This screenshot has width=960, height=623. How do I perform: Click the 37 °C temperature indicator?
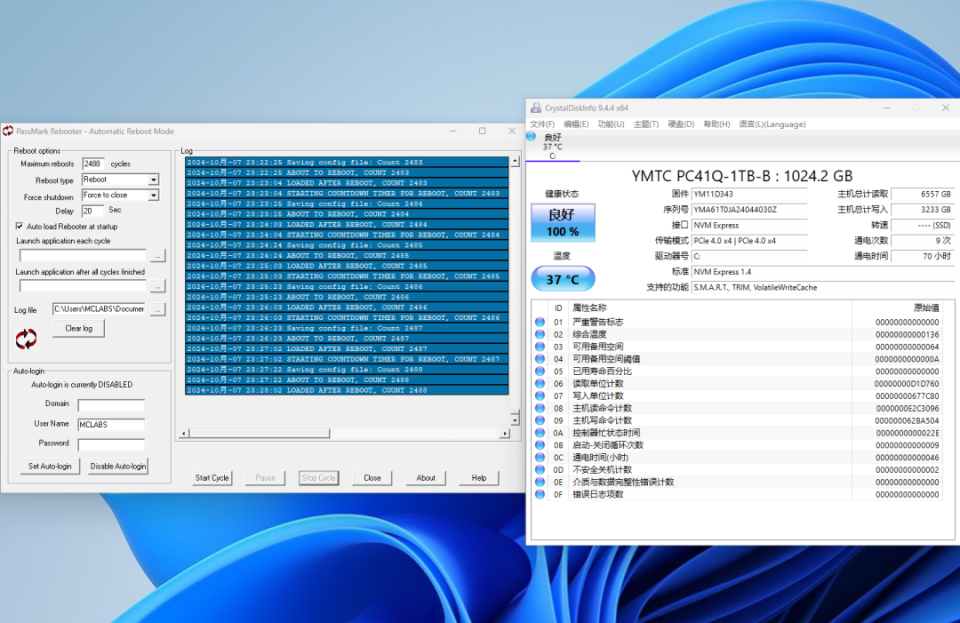pos(562,280)
